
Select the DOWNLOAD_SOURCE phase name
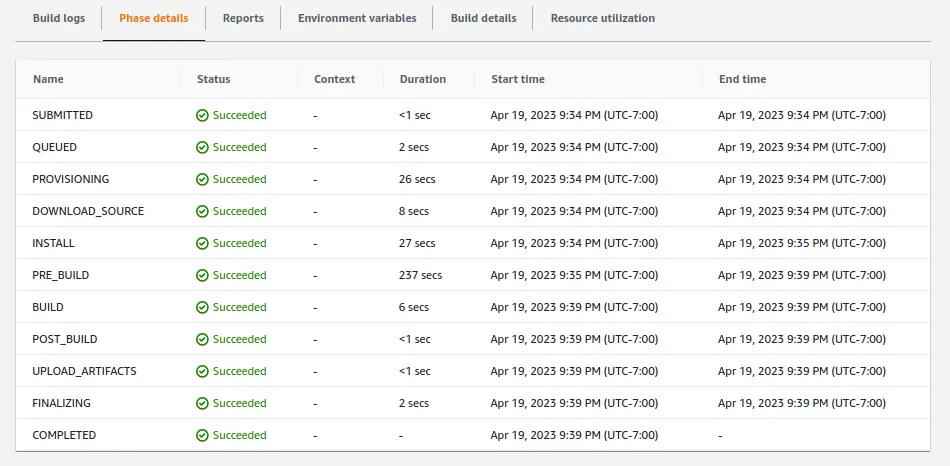[88, 211]
